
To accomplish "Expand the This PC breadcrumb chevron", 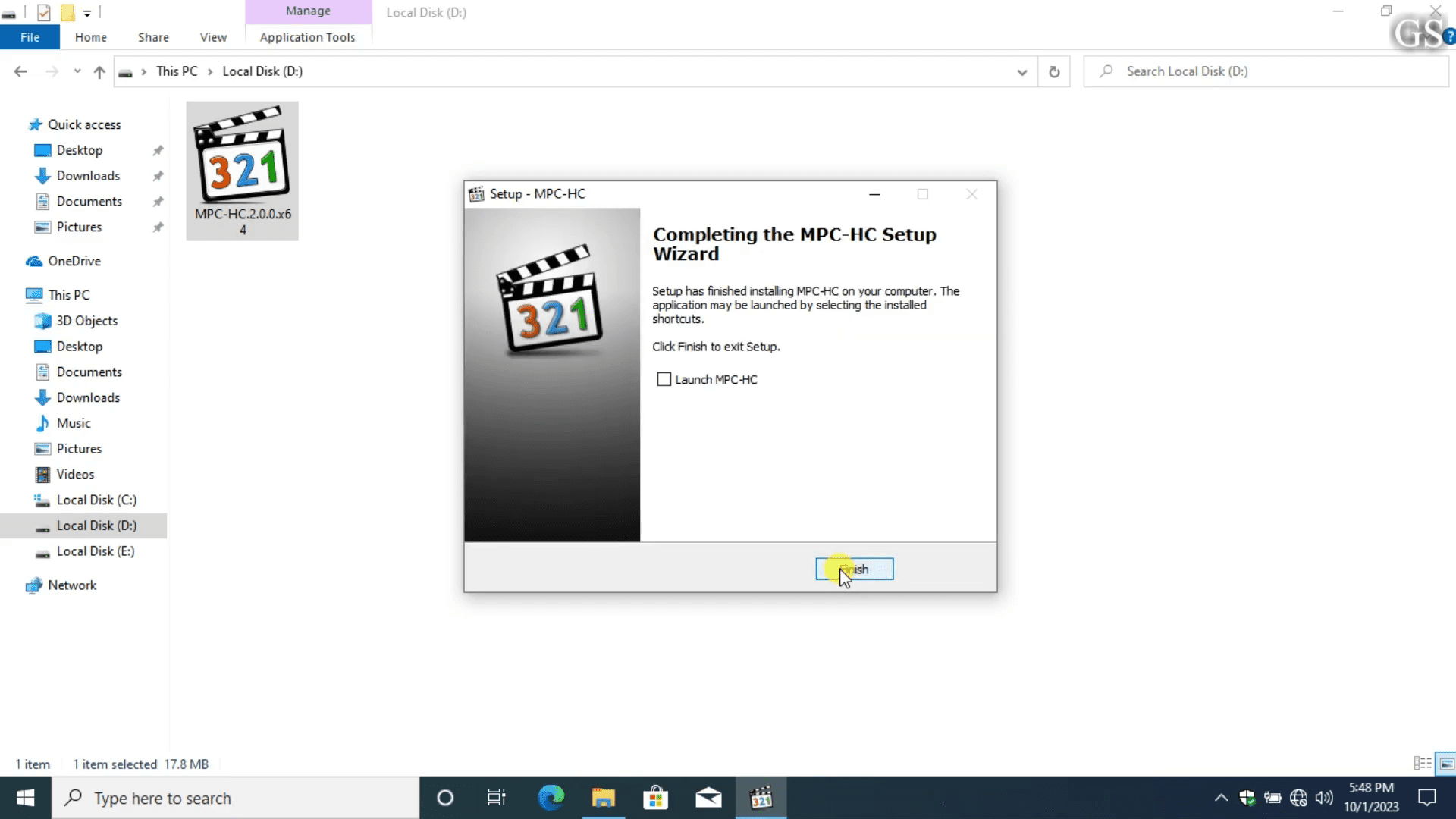I will [x=210, y=71].
